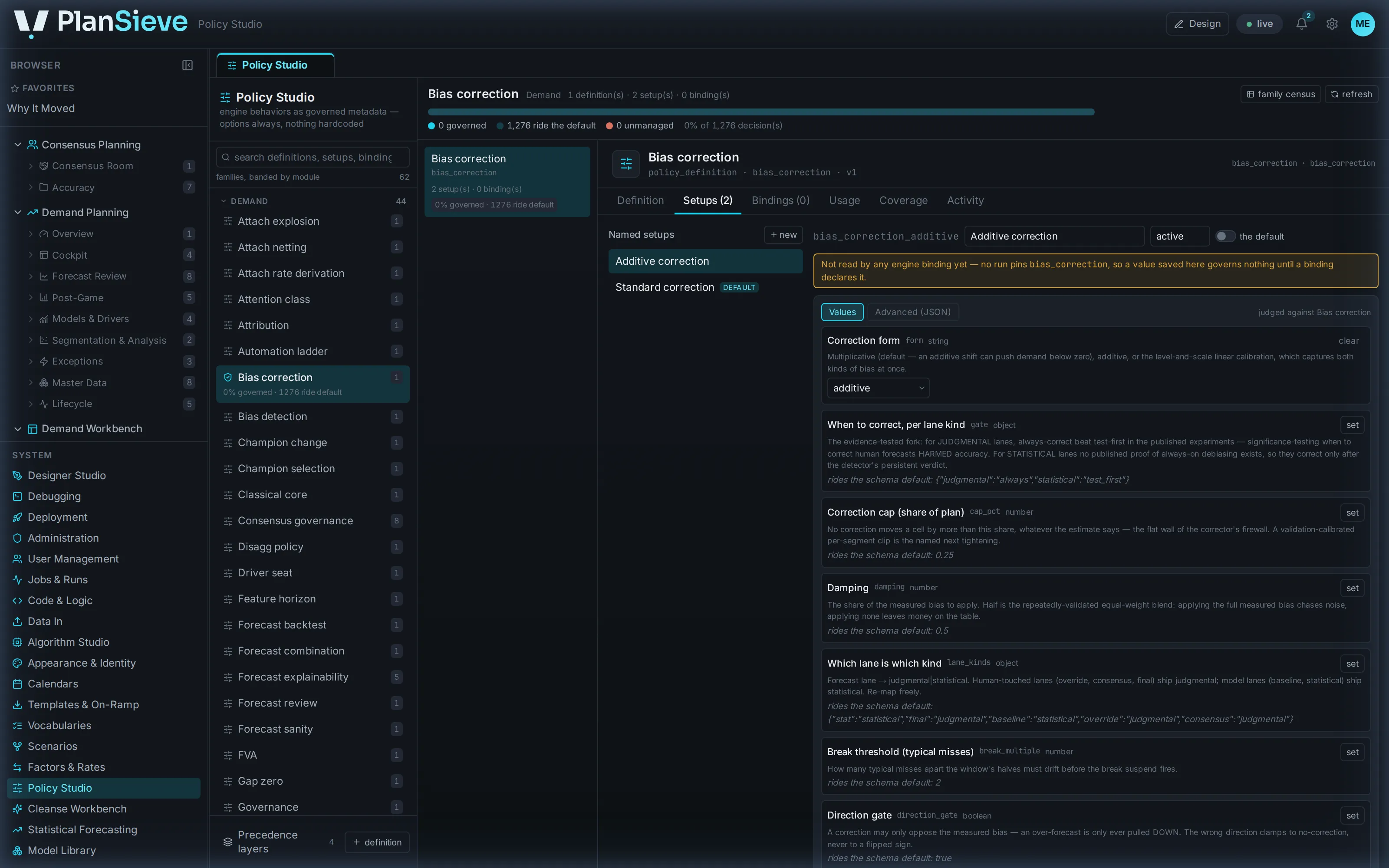Switch to the Definition tab

click(x=640, y=201)
